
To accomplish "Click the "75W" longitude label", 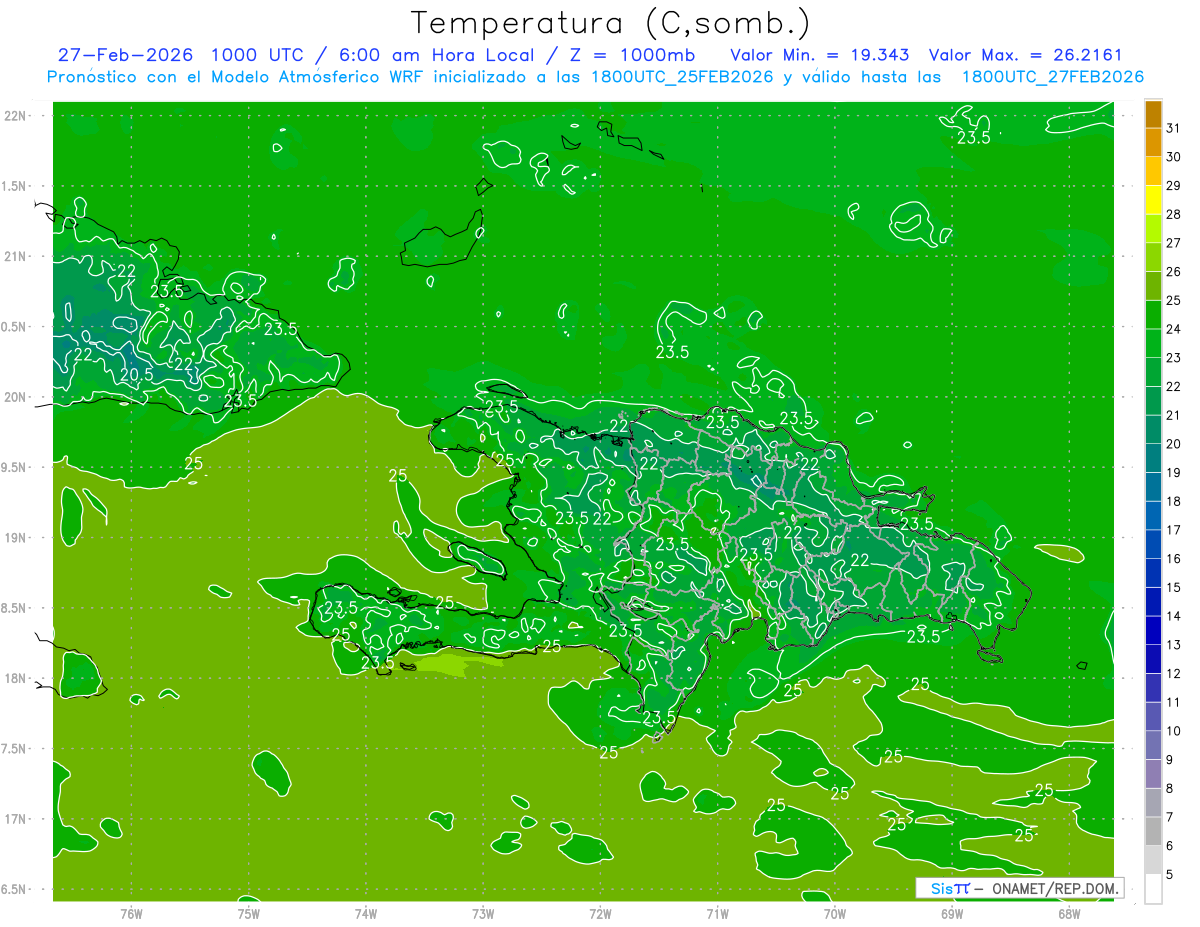I will coord(248,913).
